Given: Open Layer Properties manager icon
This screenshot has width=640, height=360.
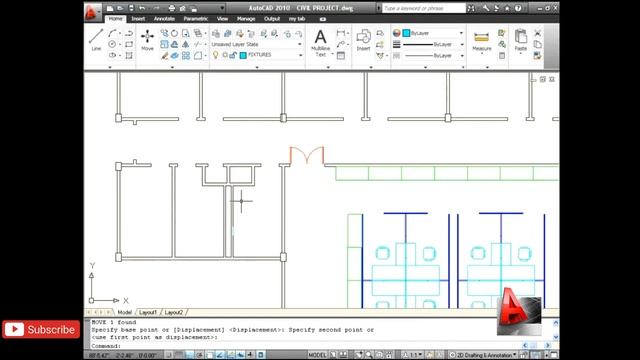Looking at the screenshot, I should click(216, 33).
